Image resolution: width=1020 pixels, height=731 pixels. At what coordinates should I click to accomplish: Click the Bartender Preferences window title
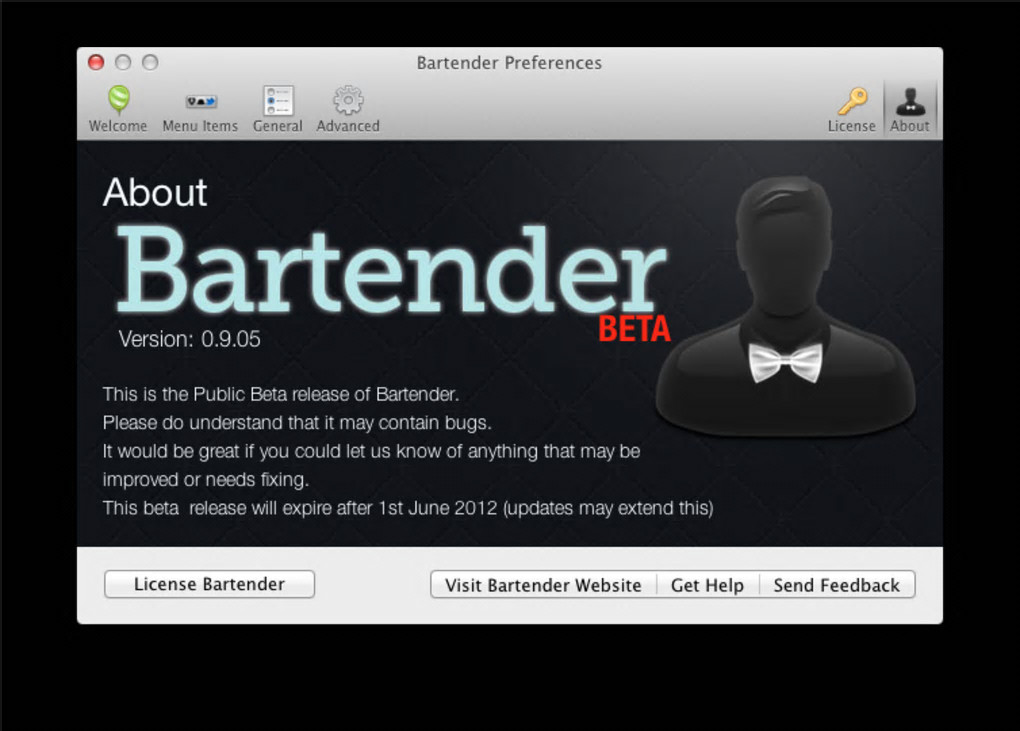click(x=509, y=63)
